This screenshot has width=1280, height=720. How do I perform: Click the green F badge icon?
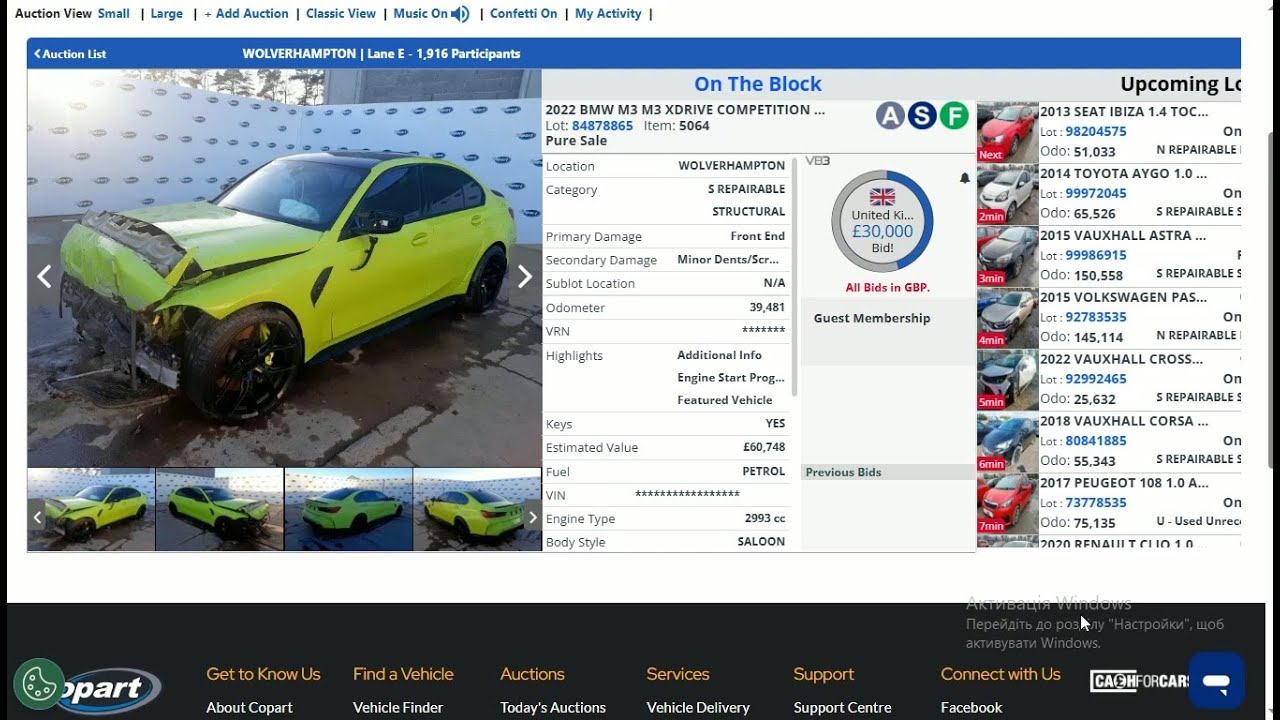click(954, 116)
